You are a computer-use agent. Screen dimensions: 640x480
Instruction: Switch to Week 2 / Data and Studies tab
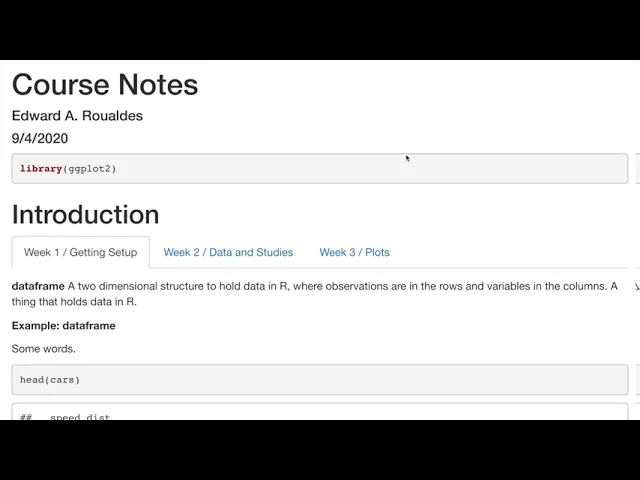(x=228, y=252)
